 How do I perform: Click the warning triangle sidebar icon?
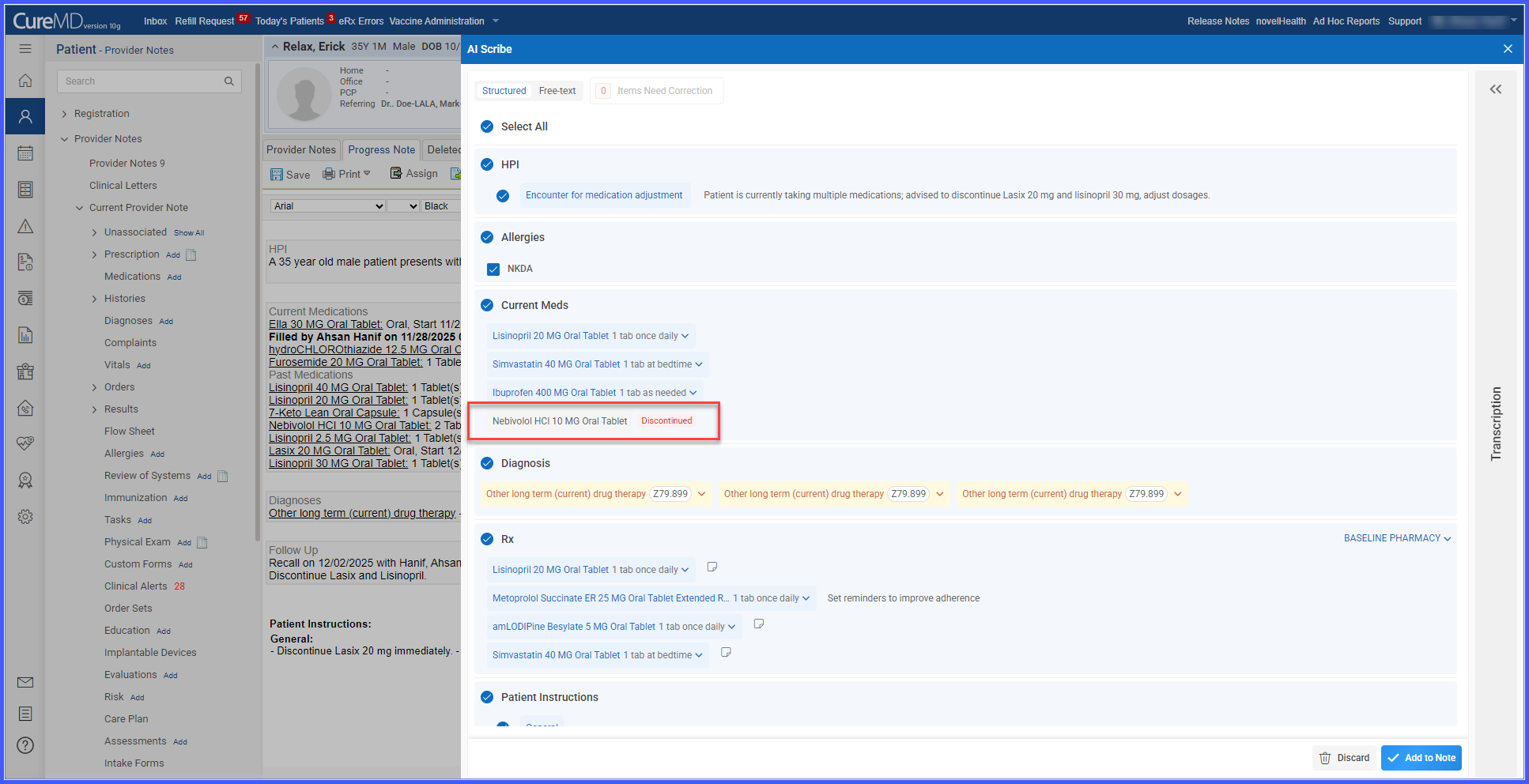click(25, 227)
